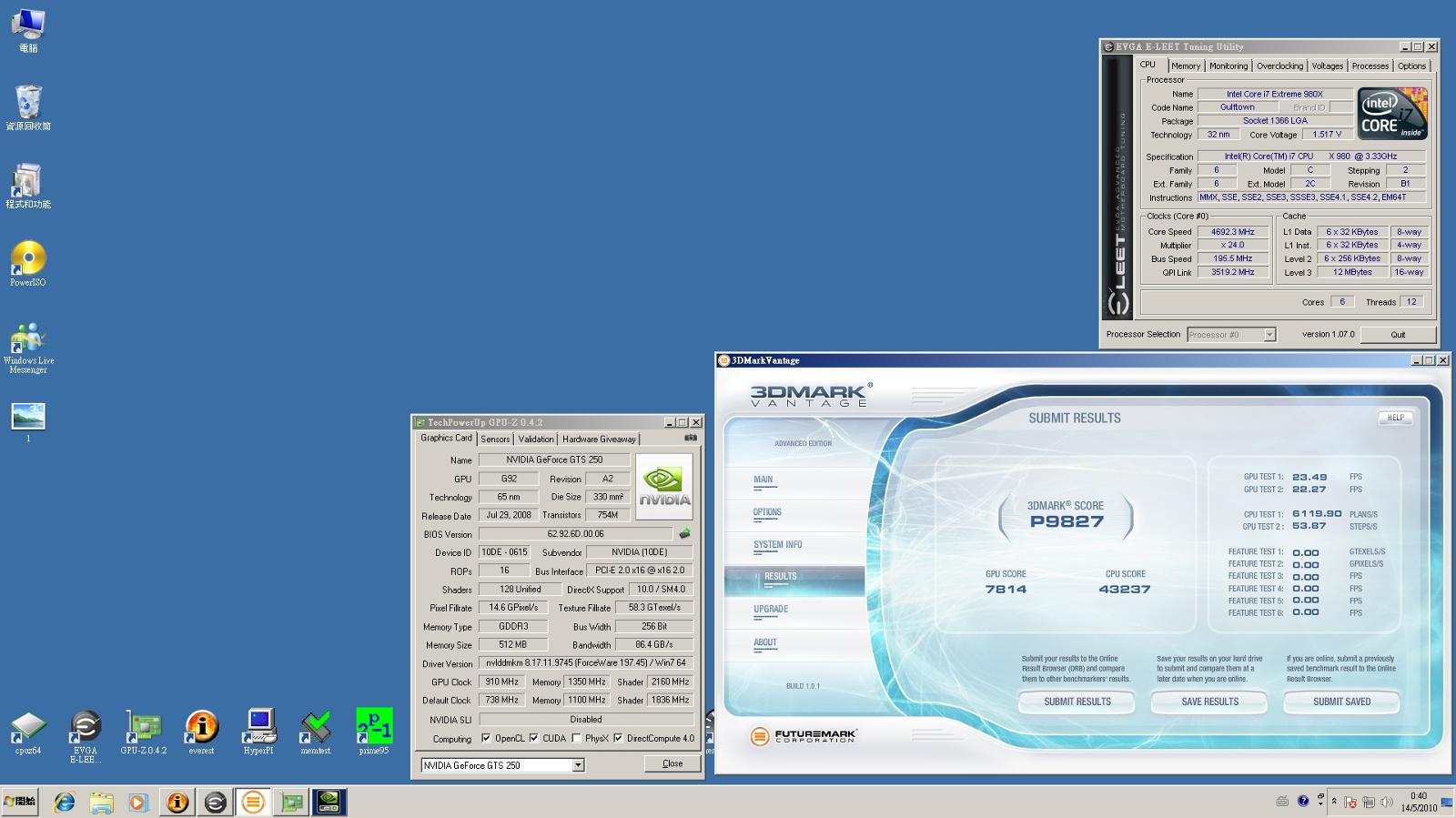Switch to the Sensors tab in GPU-Z
The height and width of the screenshot is (818, 1456).
495,439
